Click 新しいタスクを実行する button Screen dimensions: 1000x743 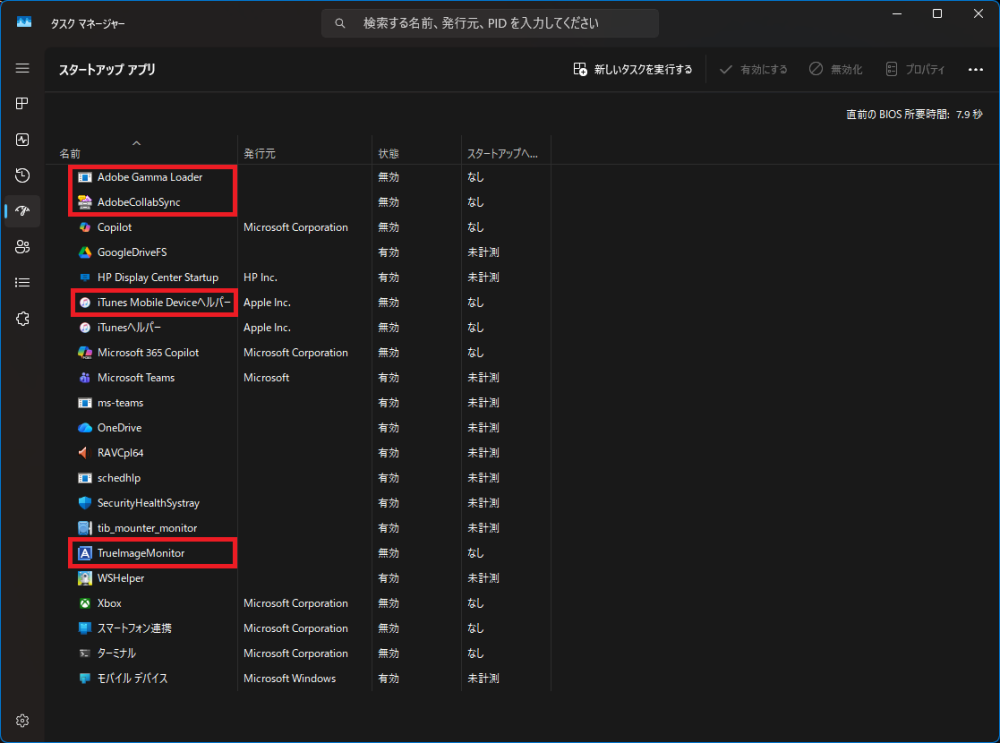[632, 70]
